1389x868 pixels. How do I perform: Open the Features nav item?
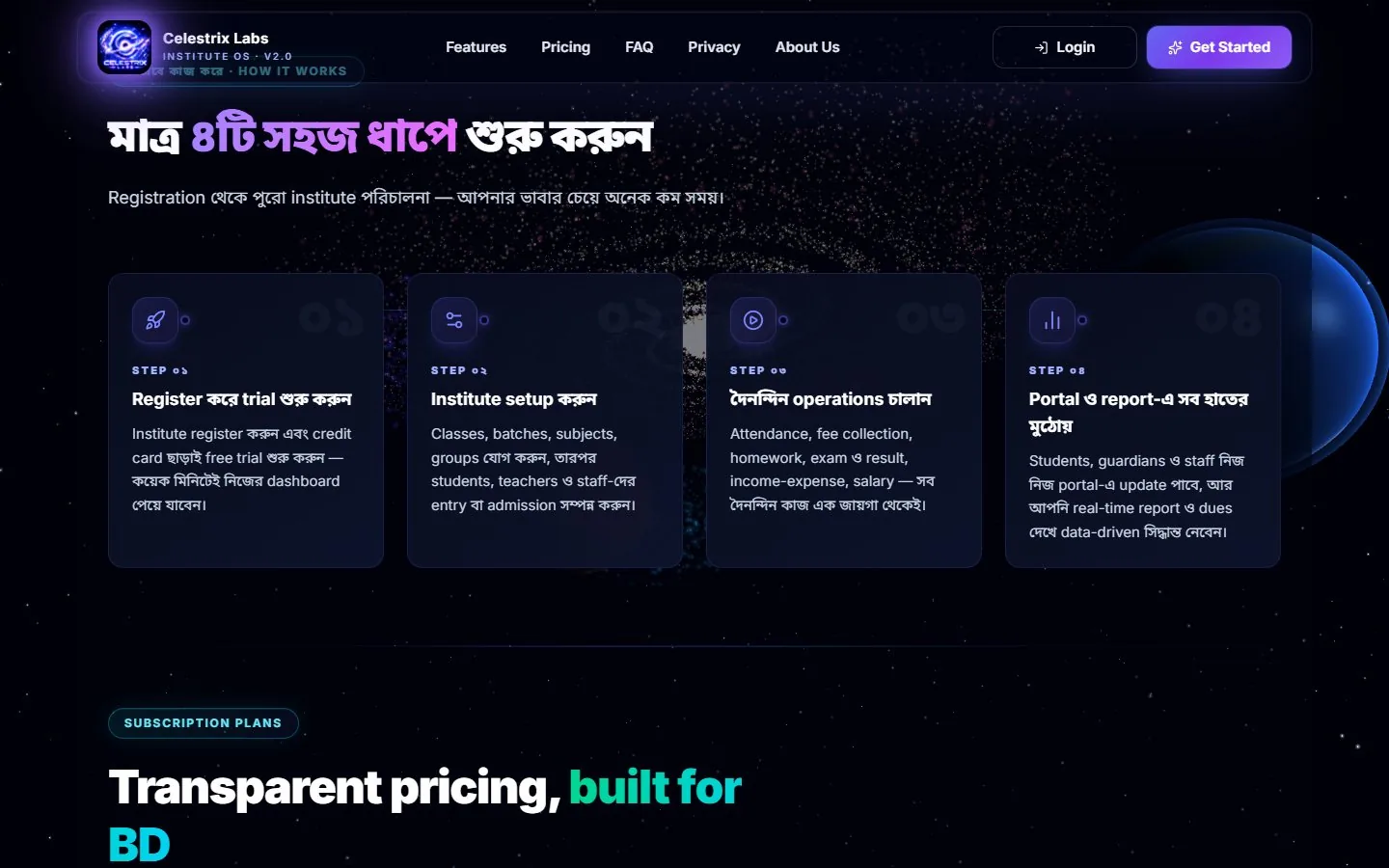tap(476, 47)
